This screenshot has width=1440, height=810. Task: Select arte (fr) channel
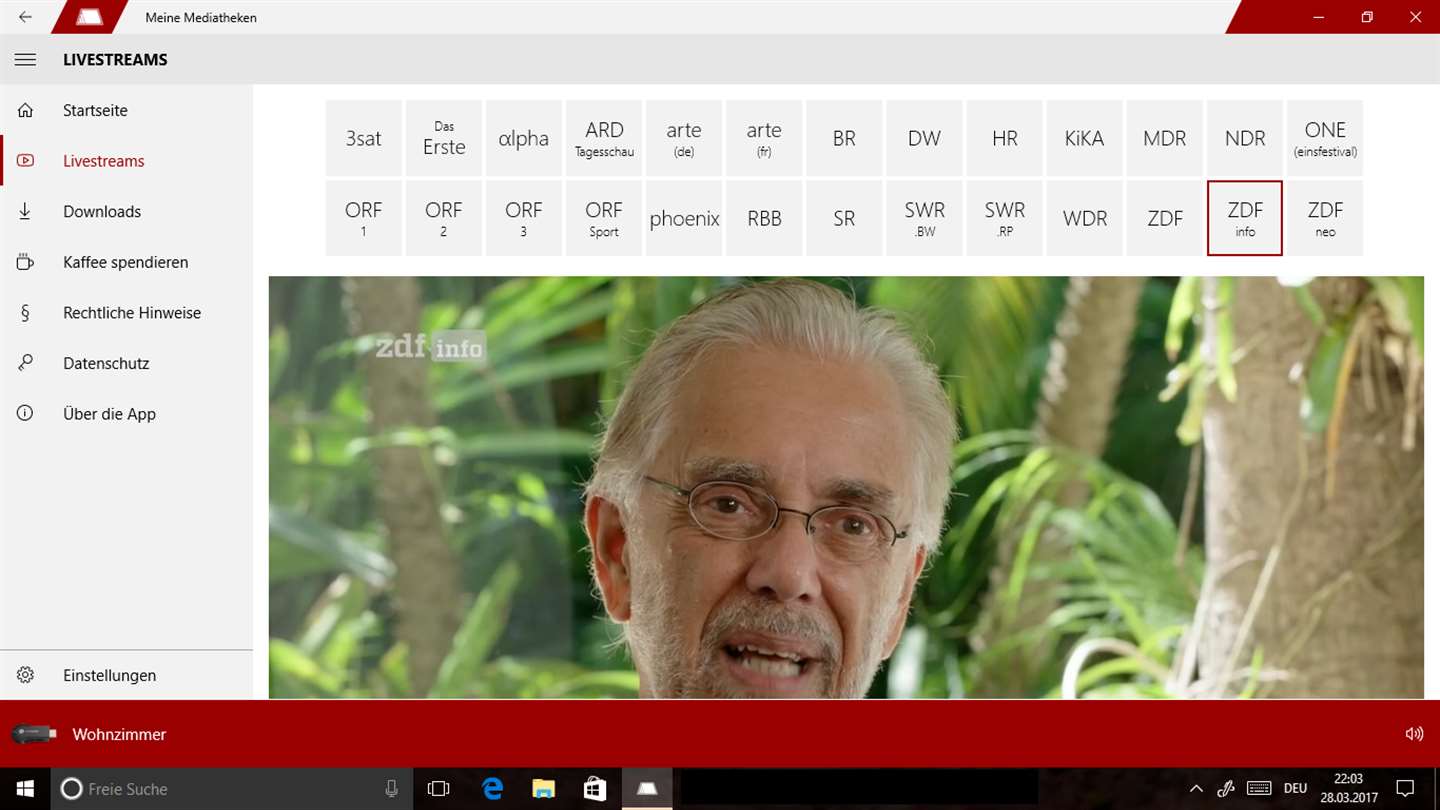pos(764,138)
